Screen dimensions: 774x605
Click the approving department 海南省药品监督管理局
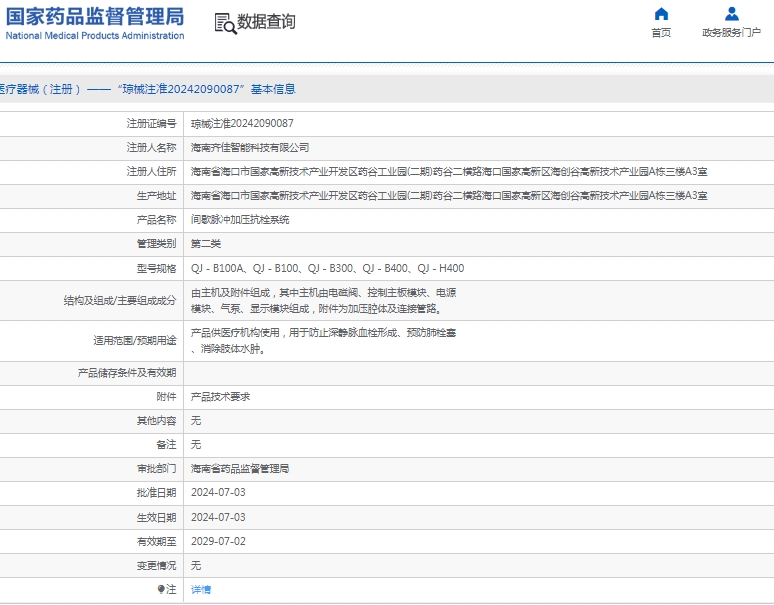coord(240,469)
